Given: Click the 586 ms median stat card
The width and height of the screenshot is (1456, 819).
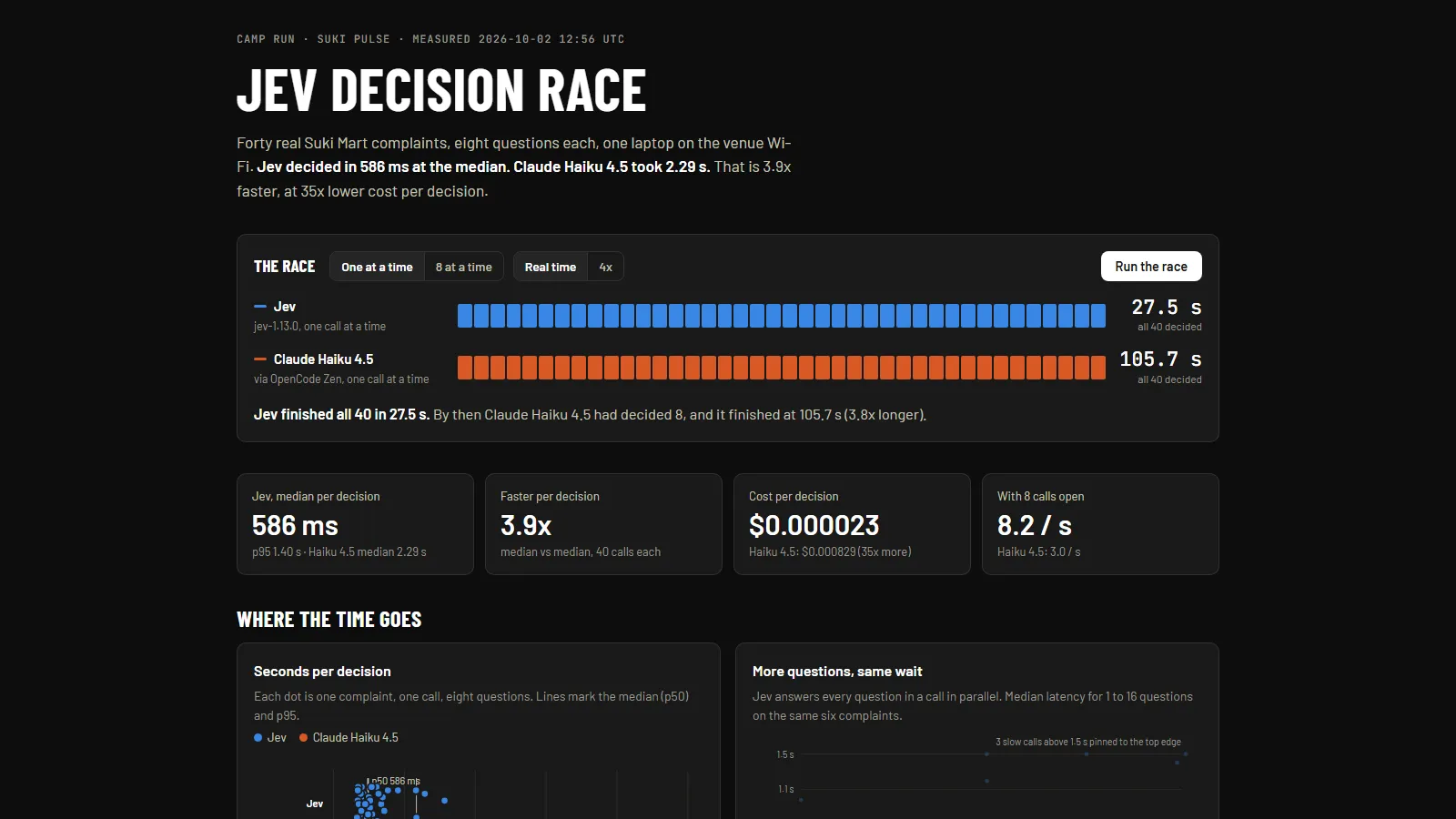Looking at the screenshot, I should tap(355, 524).
